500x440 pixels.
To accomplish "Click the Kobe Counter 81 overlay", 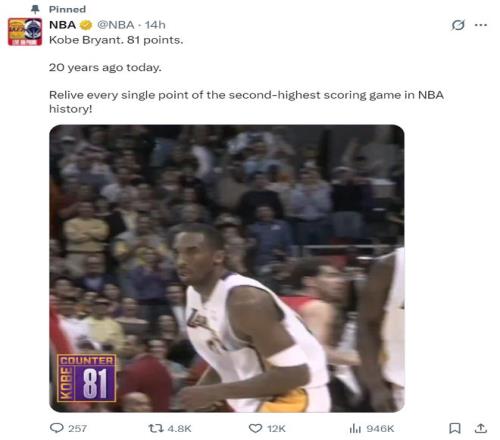I will [x=87, y=378].
